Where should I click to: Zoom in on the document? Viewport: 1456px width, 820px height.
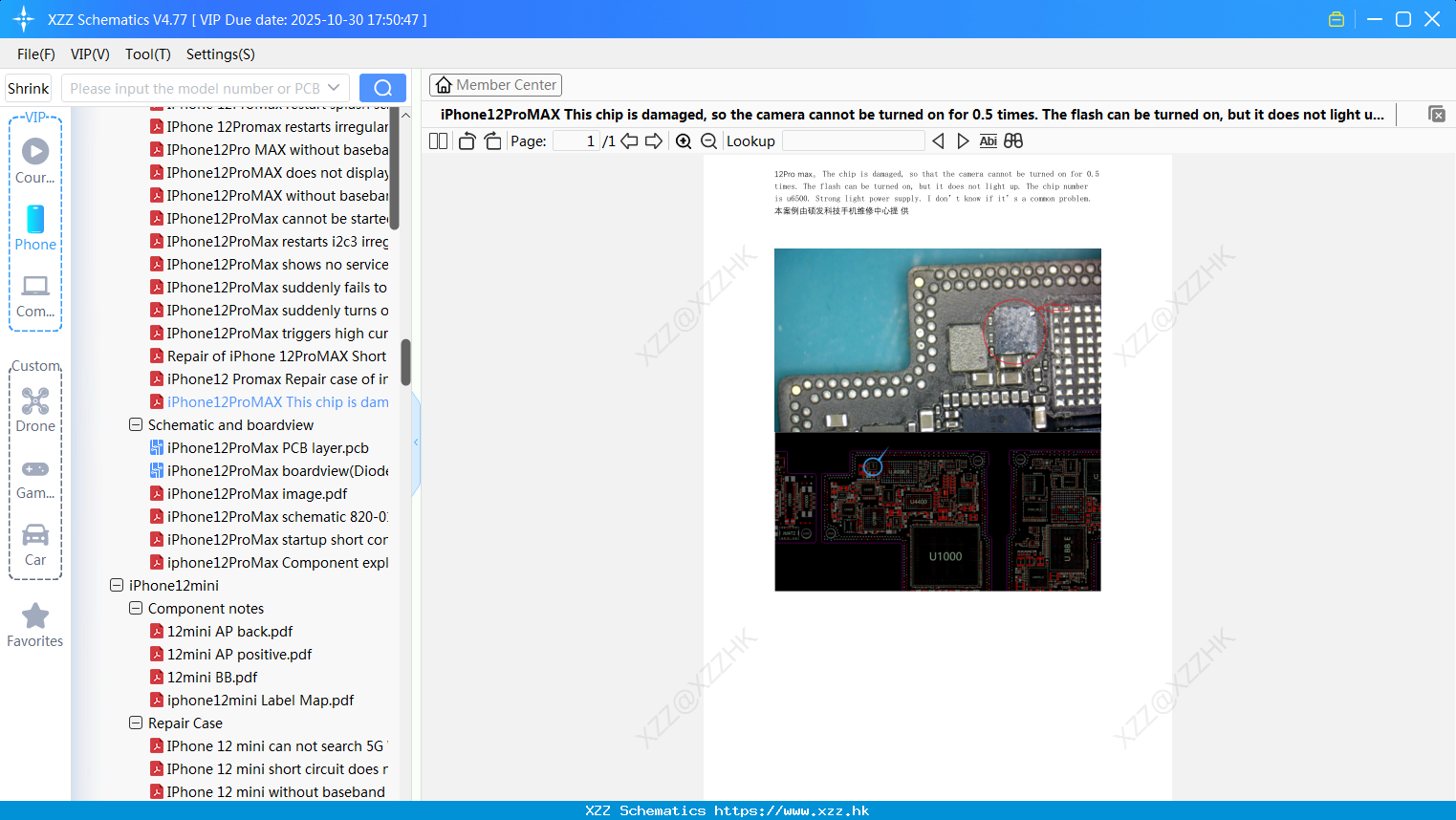[684, 140]
